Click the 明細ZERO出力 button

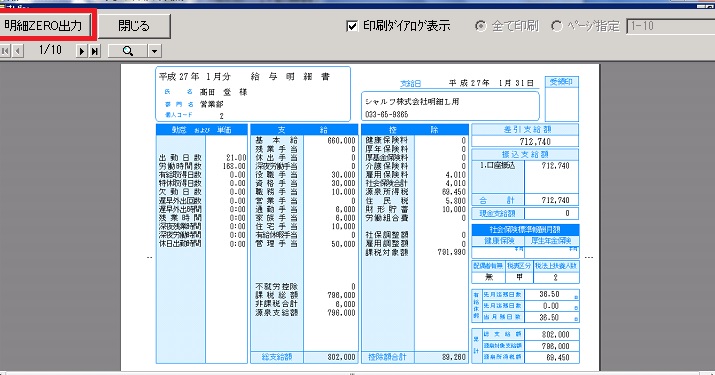(44, 25)
